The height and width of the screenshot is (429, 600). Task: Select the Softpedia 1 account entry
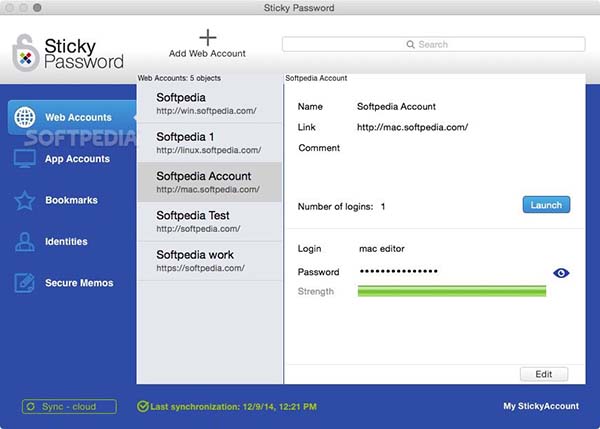(209, 142)
